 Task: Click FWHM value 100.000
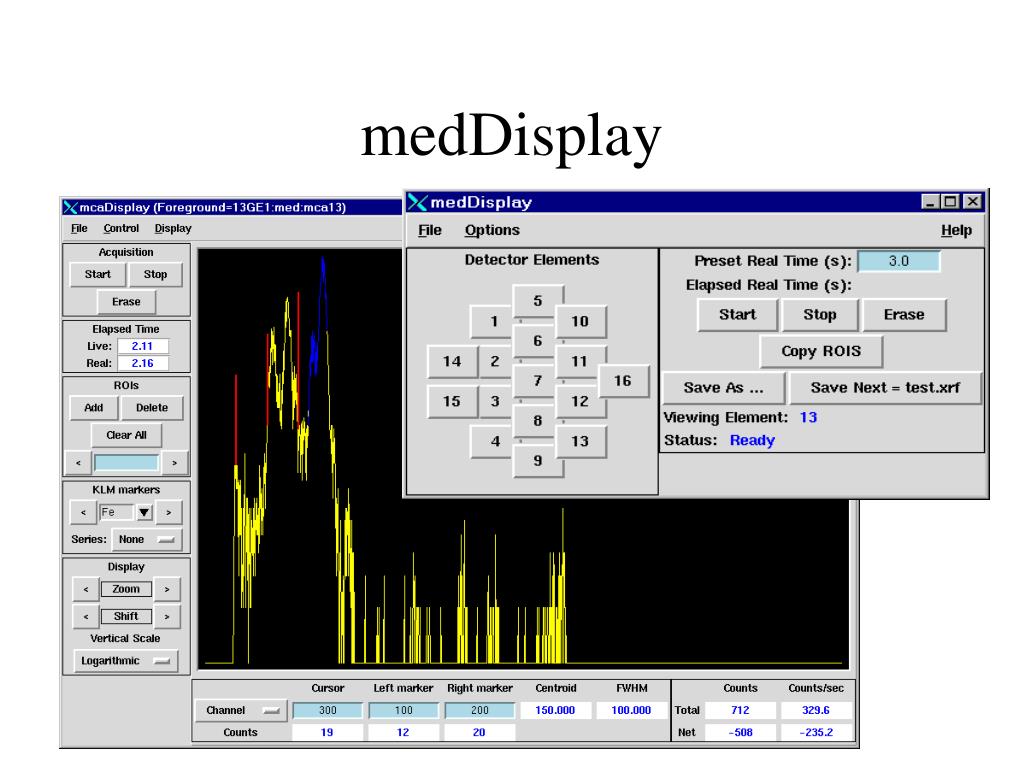point(632,711)
